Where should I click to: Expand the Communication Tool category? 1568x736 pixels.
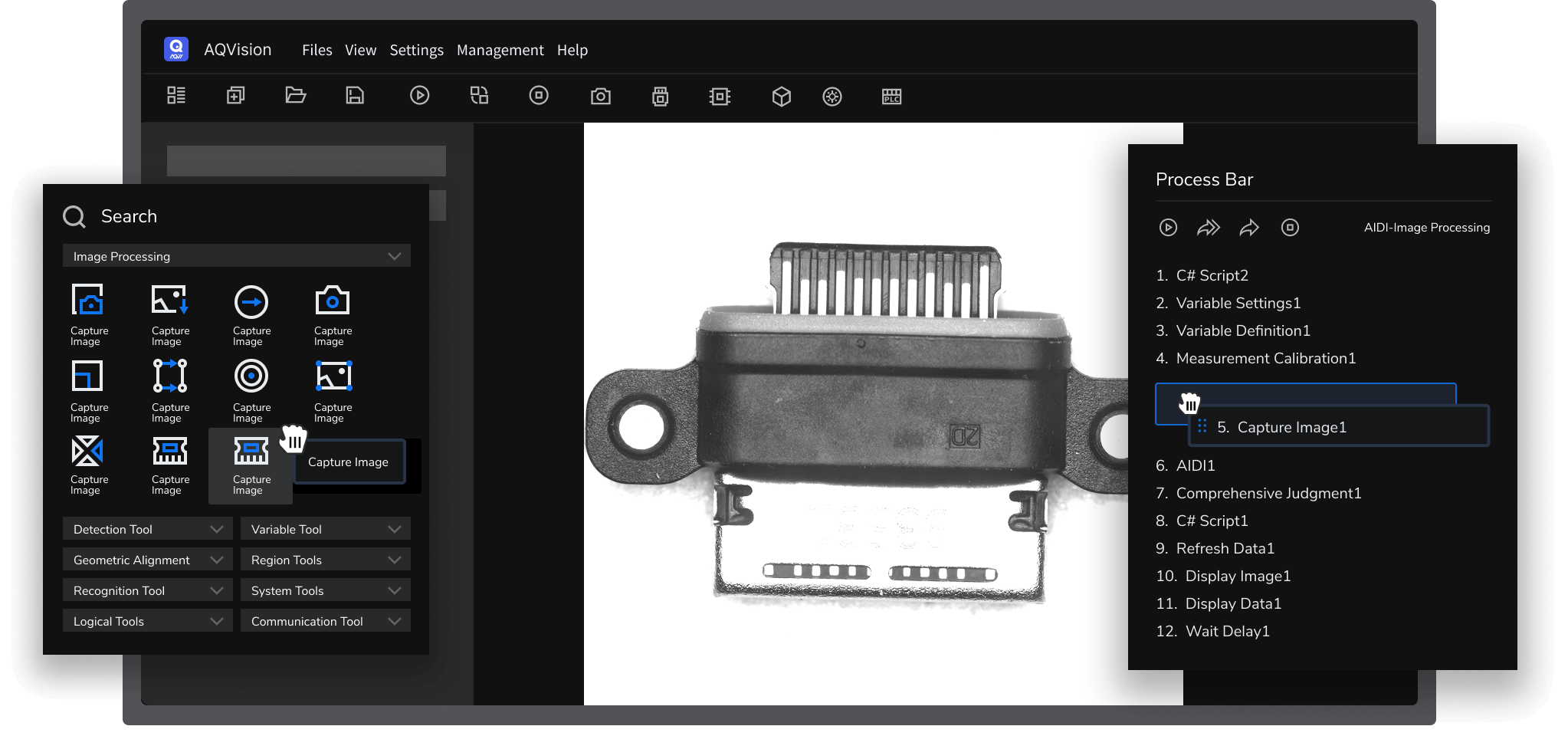click(x=394, y=621)
